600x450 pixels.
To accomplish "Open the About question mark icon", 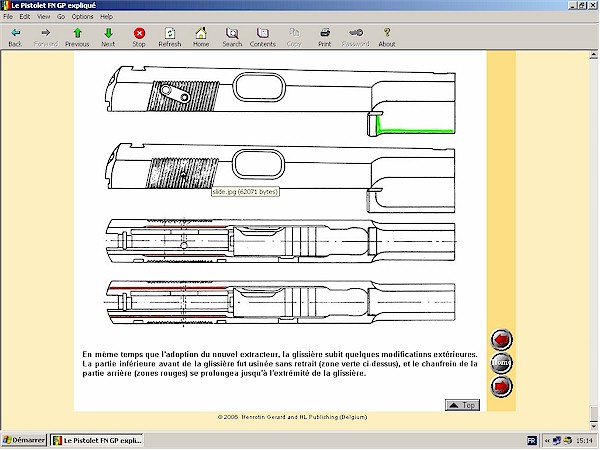I will 387,37.
